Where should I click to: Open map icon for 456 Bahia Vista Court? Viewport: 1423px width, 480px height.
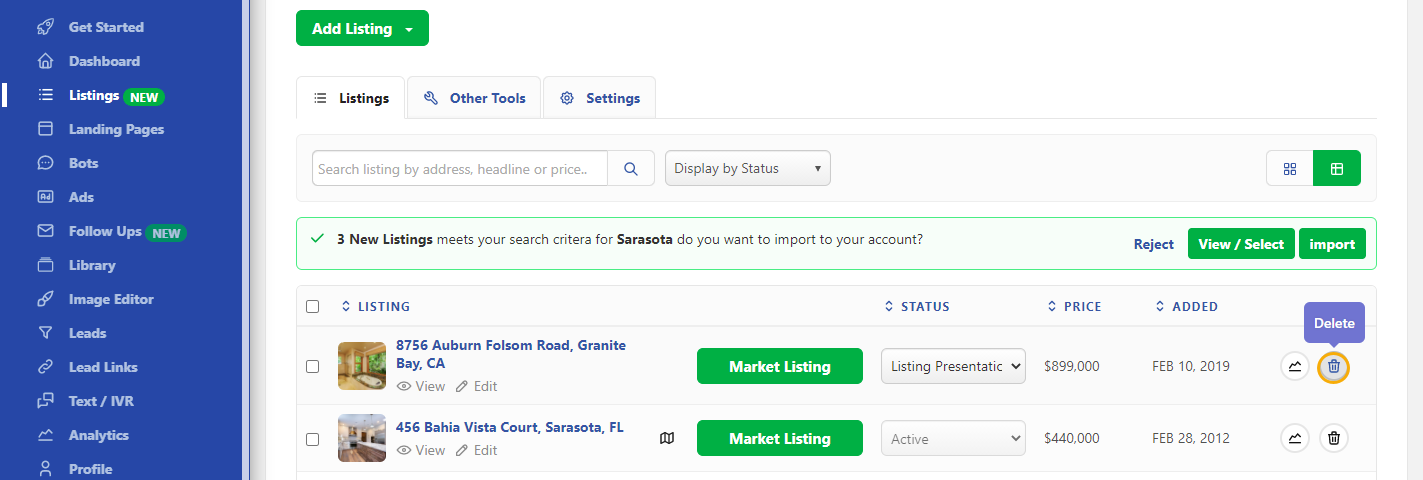[667, 438]
